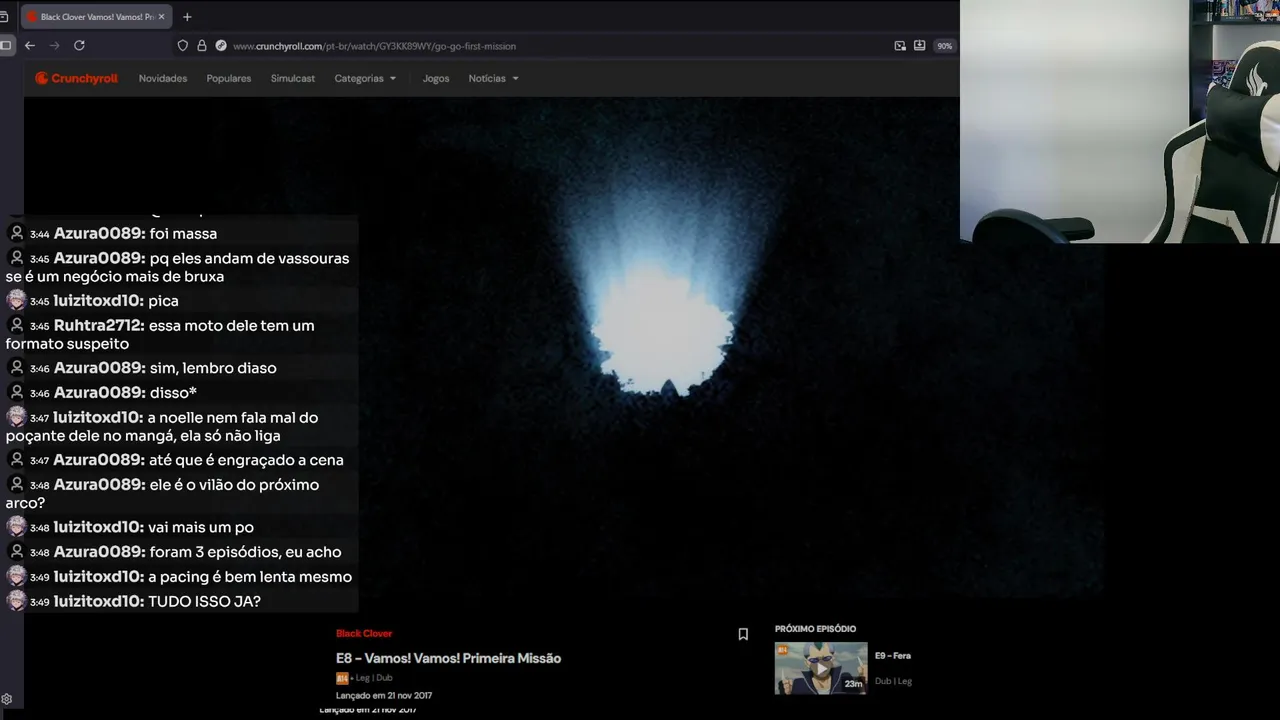Click chat message 'vai mais um po'
The width and height of the screenshot is (1280, 720).
201,527
